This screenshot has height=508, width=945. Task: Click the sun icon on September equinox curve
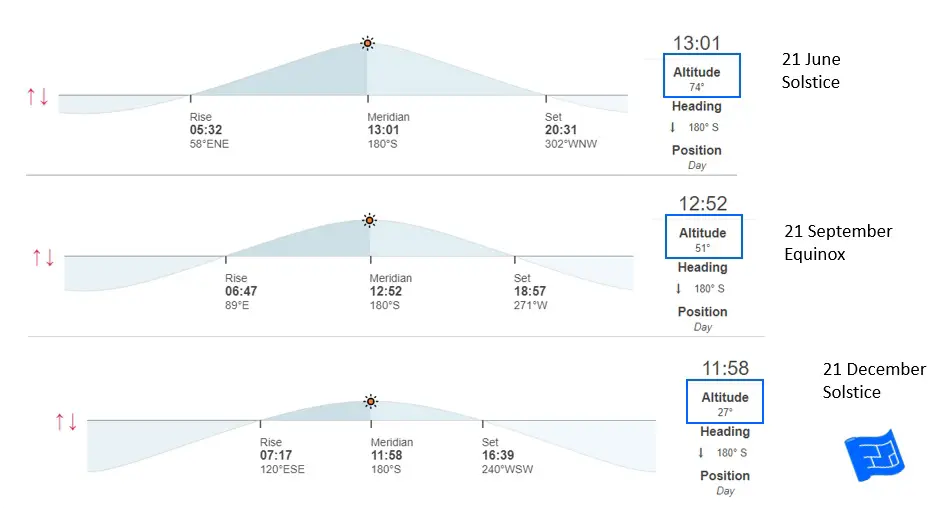pos(369,220)
